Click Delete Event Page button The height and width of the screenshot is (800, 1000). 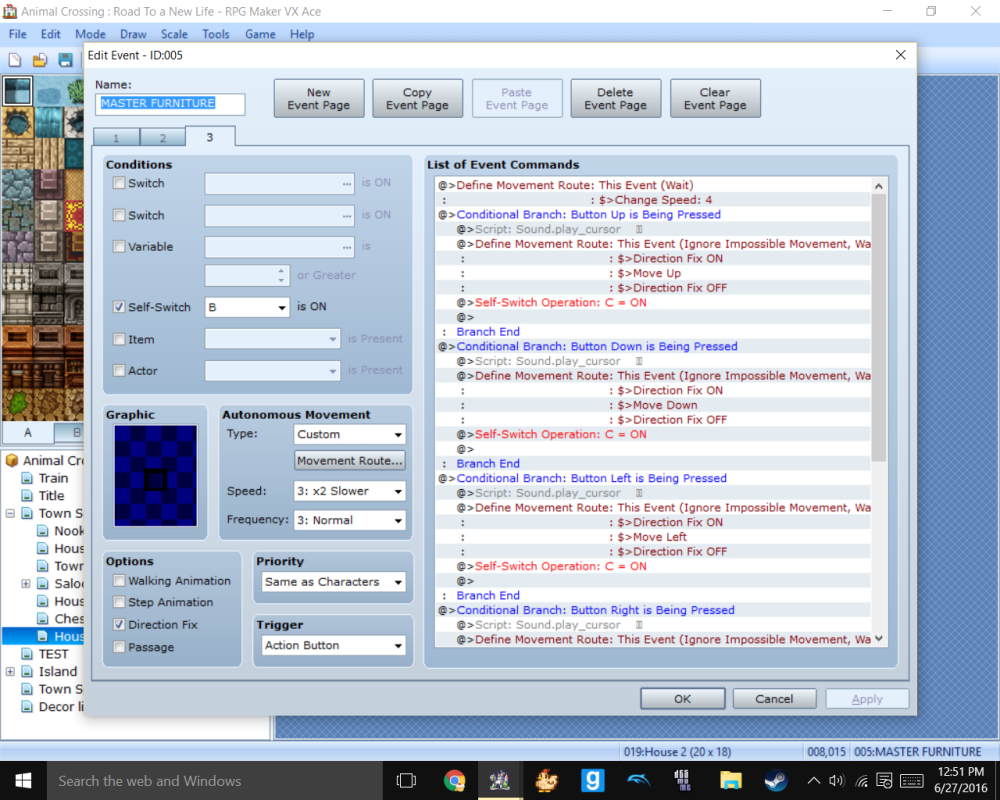click(x=615, y=99)
